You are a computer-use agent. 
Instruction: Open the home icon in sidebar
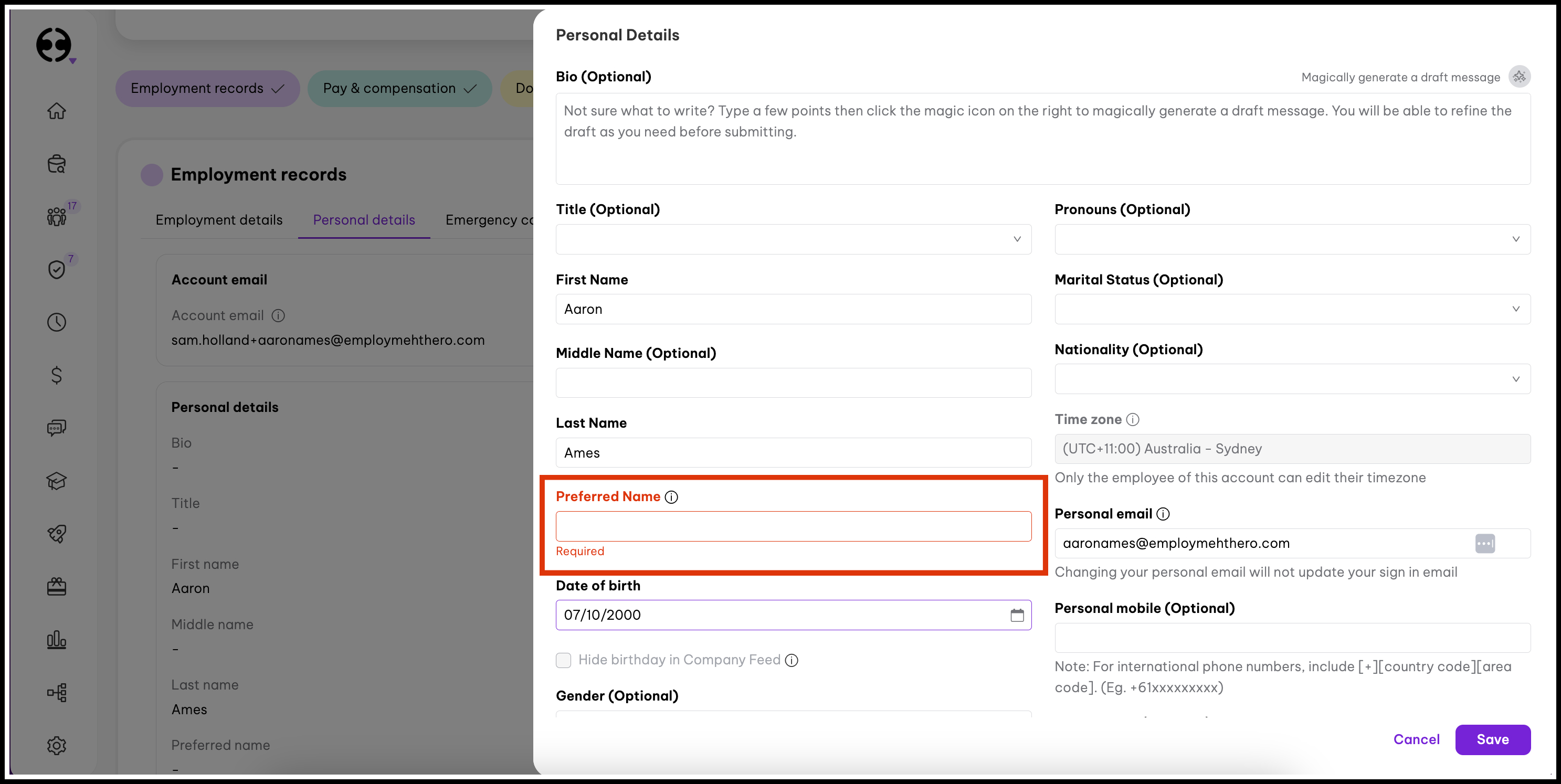point(56,111)
